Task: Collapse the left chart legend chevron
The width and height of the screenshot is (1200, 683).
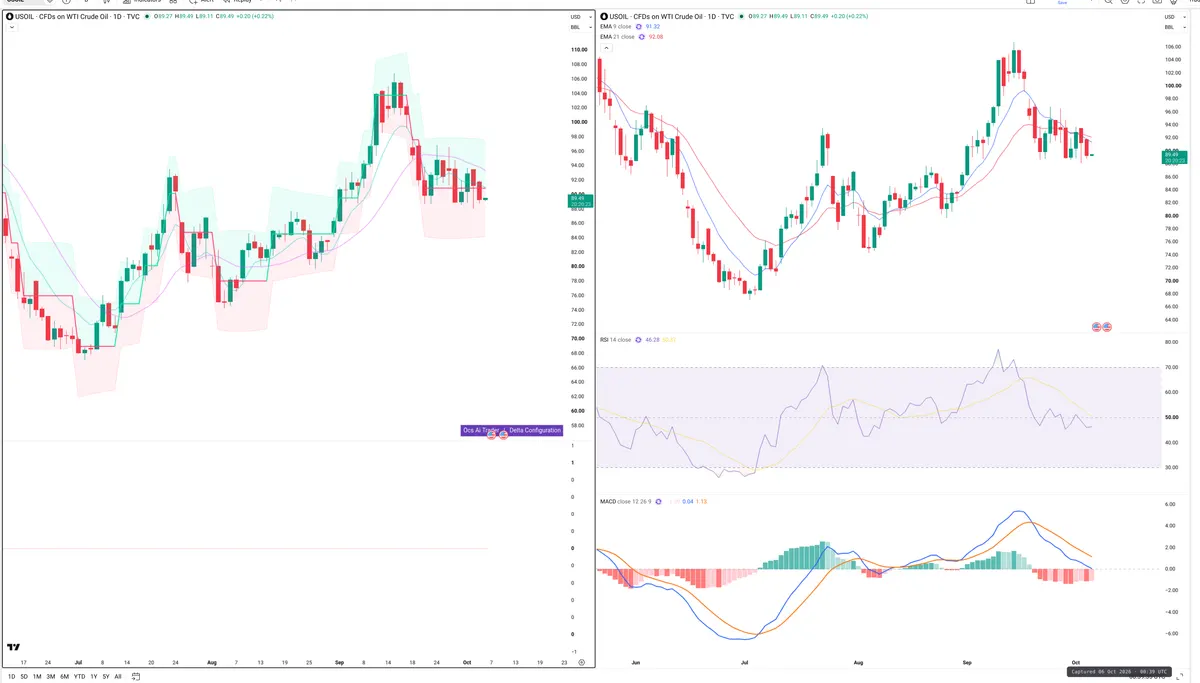Action: [x=11, y=28]
